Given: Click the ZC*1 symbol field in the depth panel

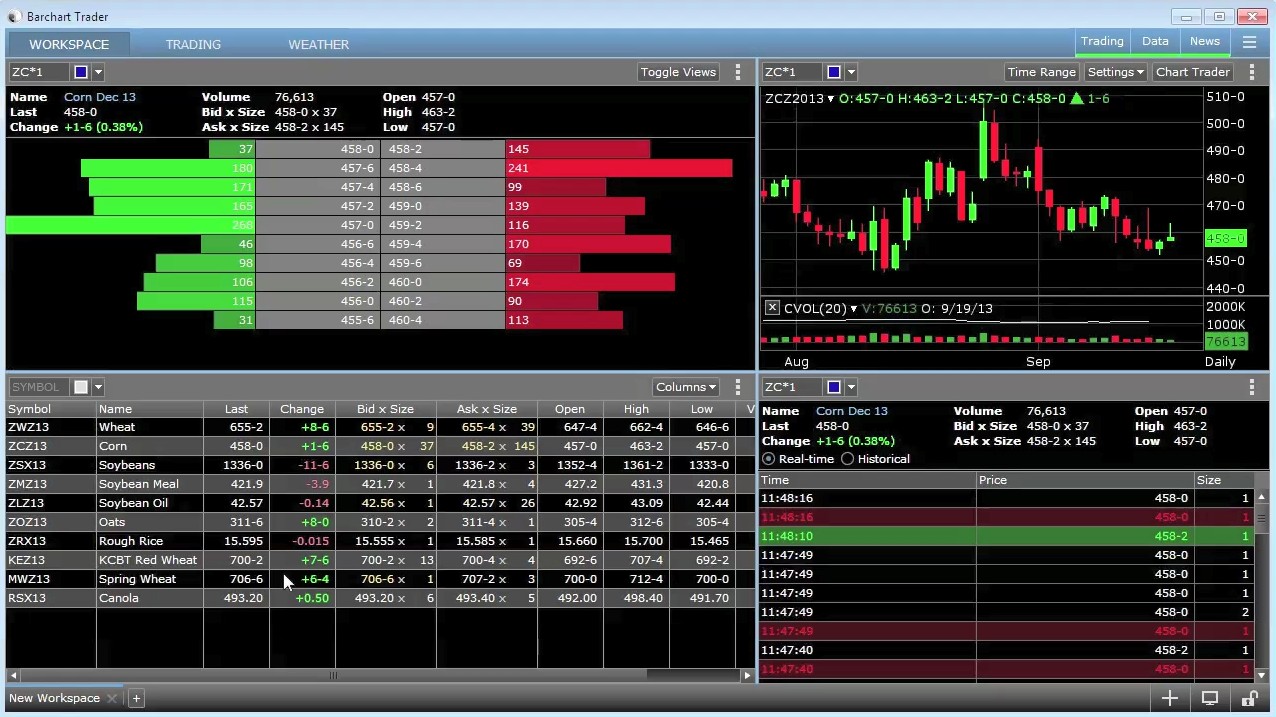Looking at the screenshot, I should click(x=39, y=72).
